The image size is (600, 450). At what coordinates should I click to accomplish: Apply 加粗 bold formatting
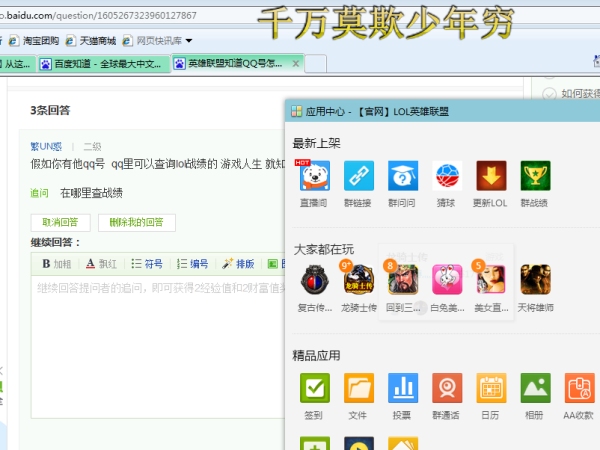57,264
